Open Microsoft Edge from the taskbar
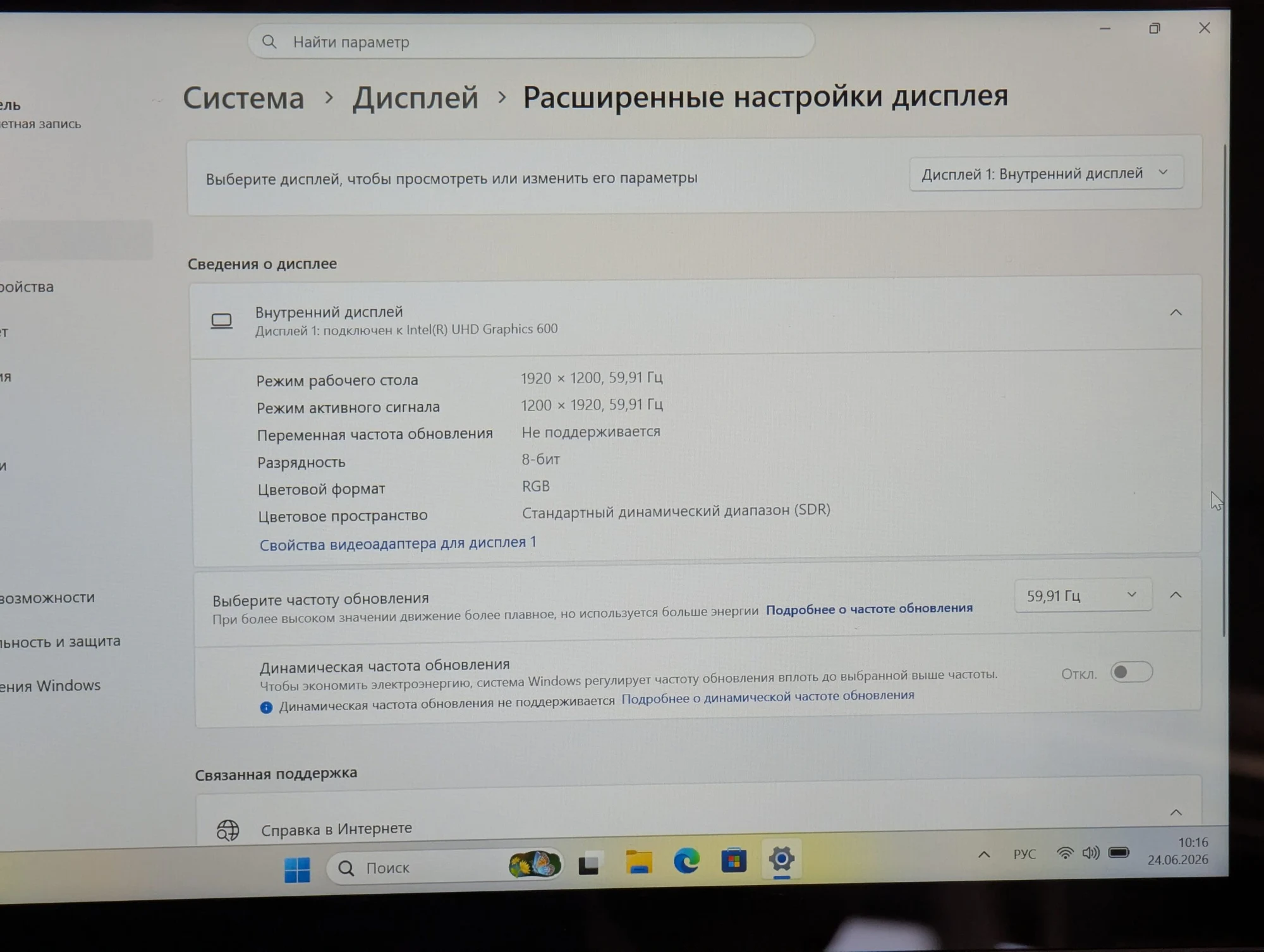The image size is (1264, 952). tap(686, 861)
